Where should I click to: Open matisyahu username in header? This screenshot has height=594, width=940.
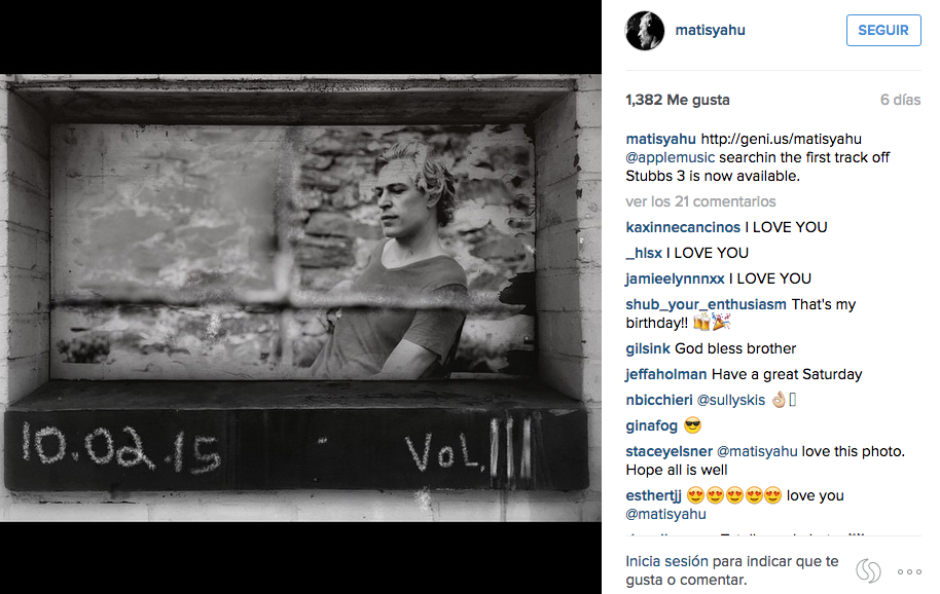(x=710, y=30)
